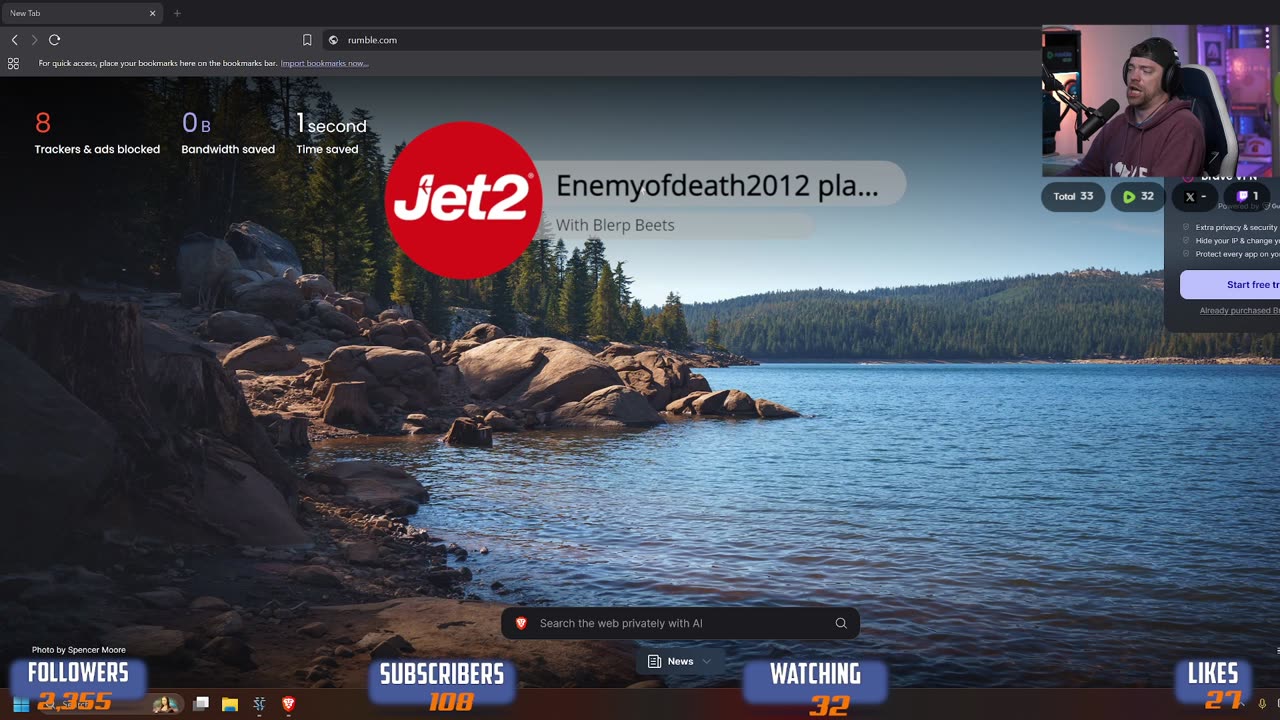Click the browser forward arrow

coord(34,40)
